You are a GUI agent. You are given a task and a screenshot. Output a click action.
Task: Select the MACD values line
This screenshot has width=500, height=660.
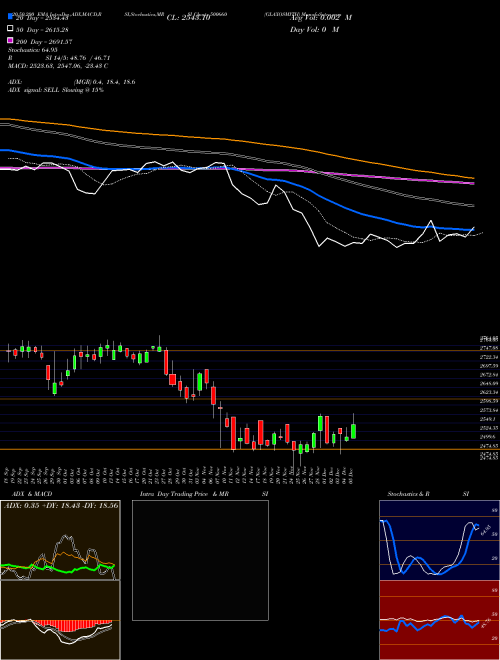(58, 66)
